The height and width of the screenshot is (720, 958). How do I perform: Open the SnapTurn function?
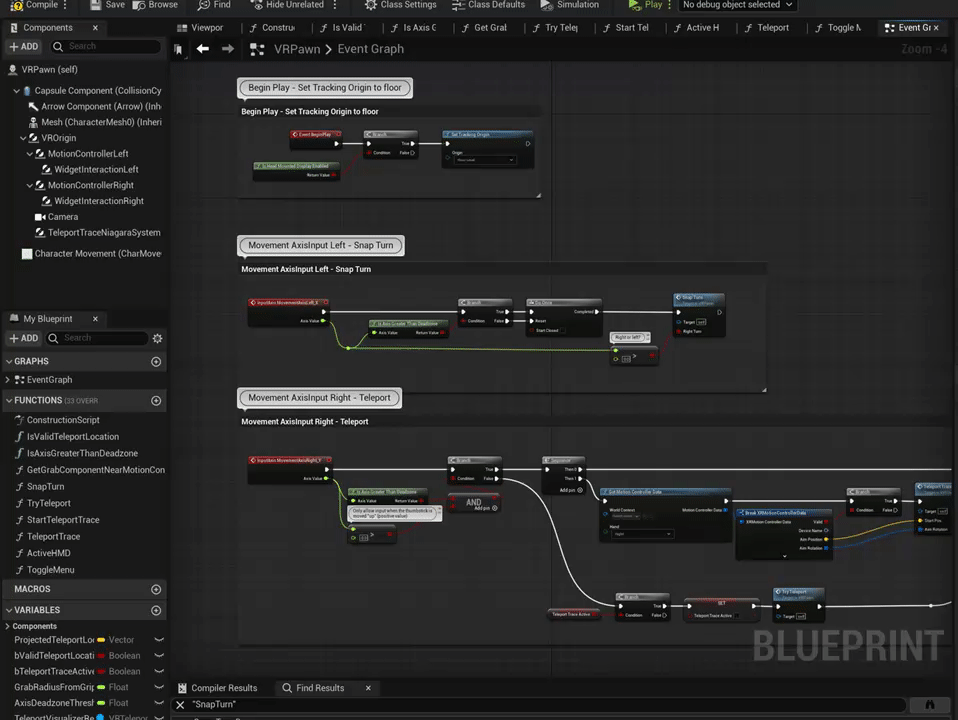tap(45, 487)
